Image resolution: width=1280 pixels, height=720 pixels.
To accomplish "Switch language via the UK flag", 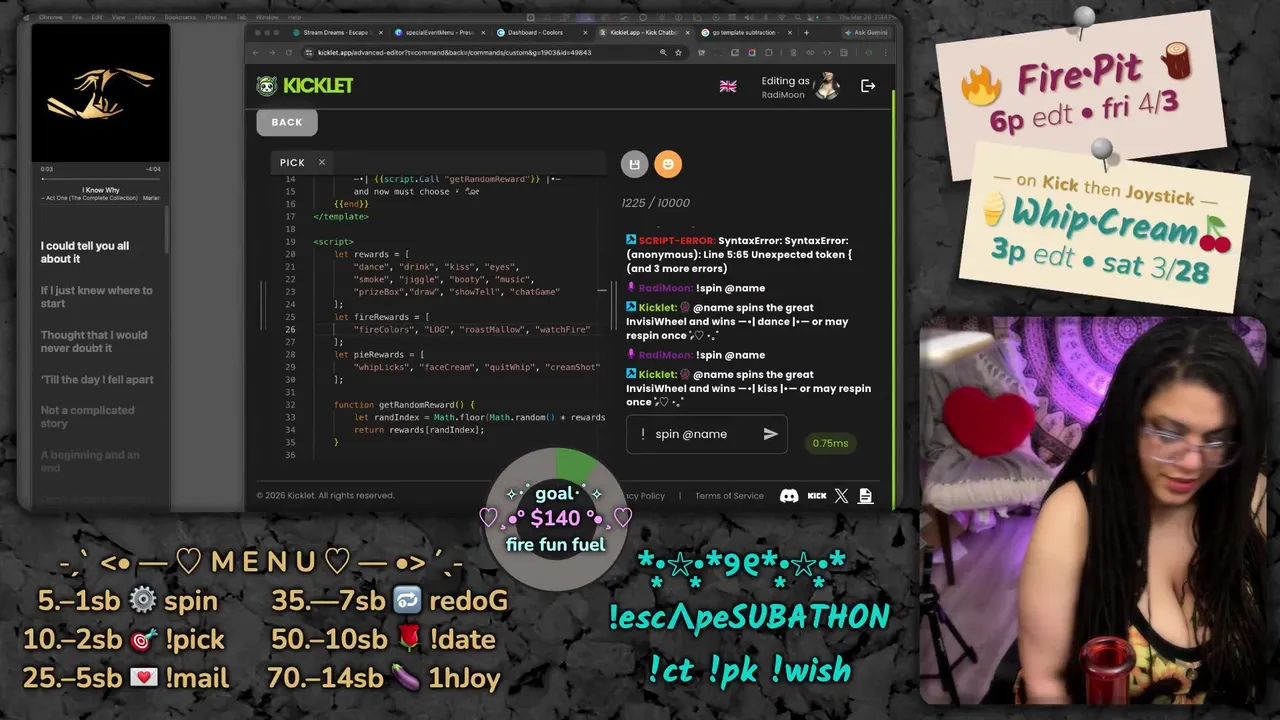I will pos(728,87).
